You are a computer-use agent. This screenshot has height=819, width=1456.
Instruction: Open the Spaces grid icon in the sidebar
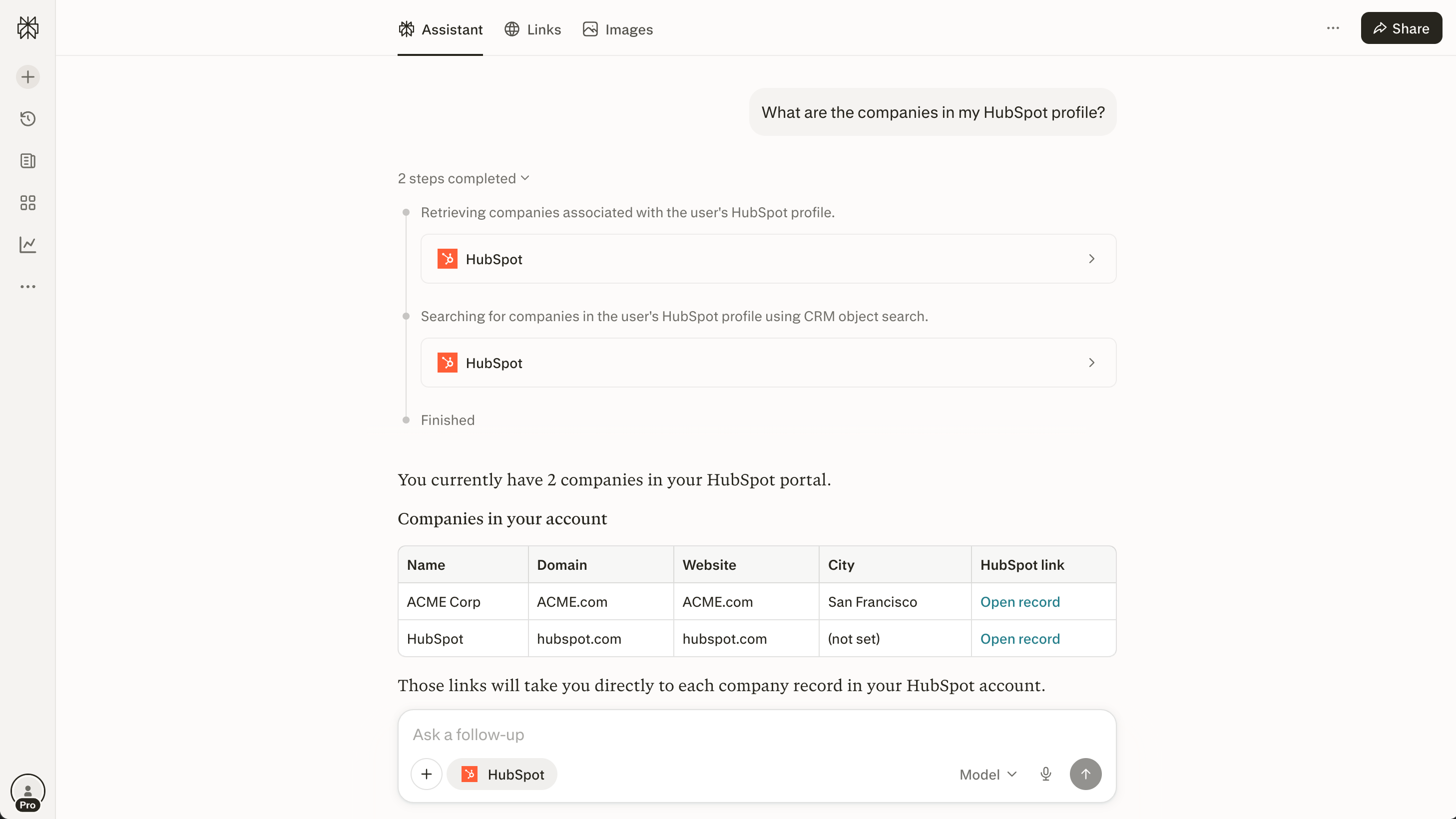(27, 203)
